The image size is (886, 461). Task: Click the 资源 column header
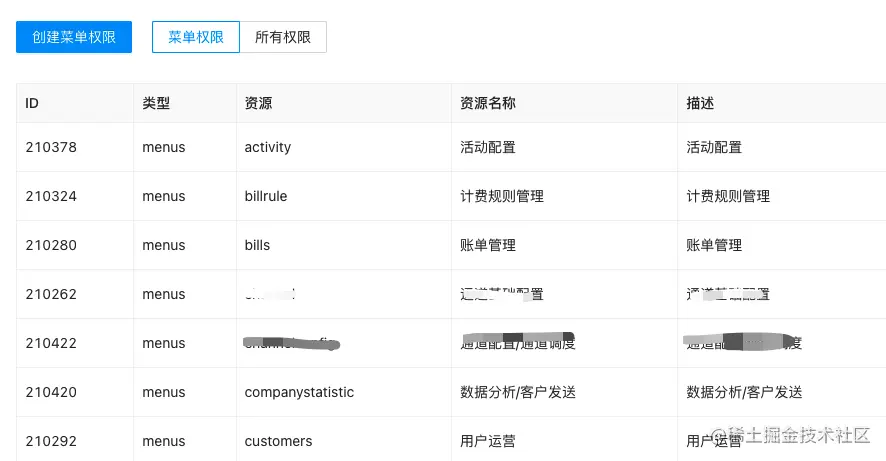[x=258, y=103]
